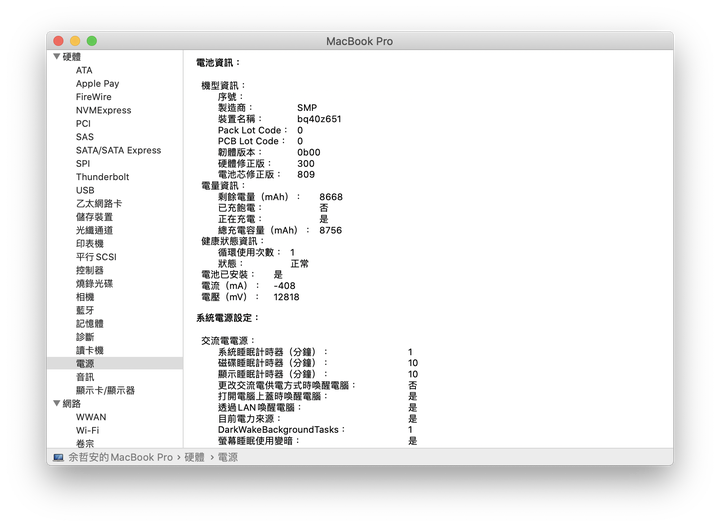Click the 透過 LAN 喚醒電腦 label
720x527 pixels.
coord(259,408)
